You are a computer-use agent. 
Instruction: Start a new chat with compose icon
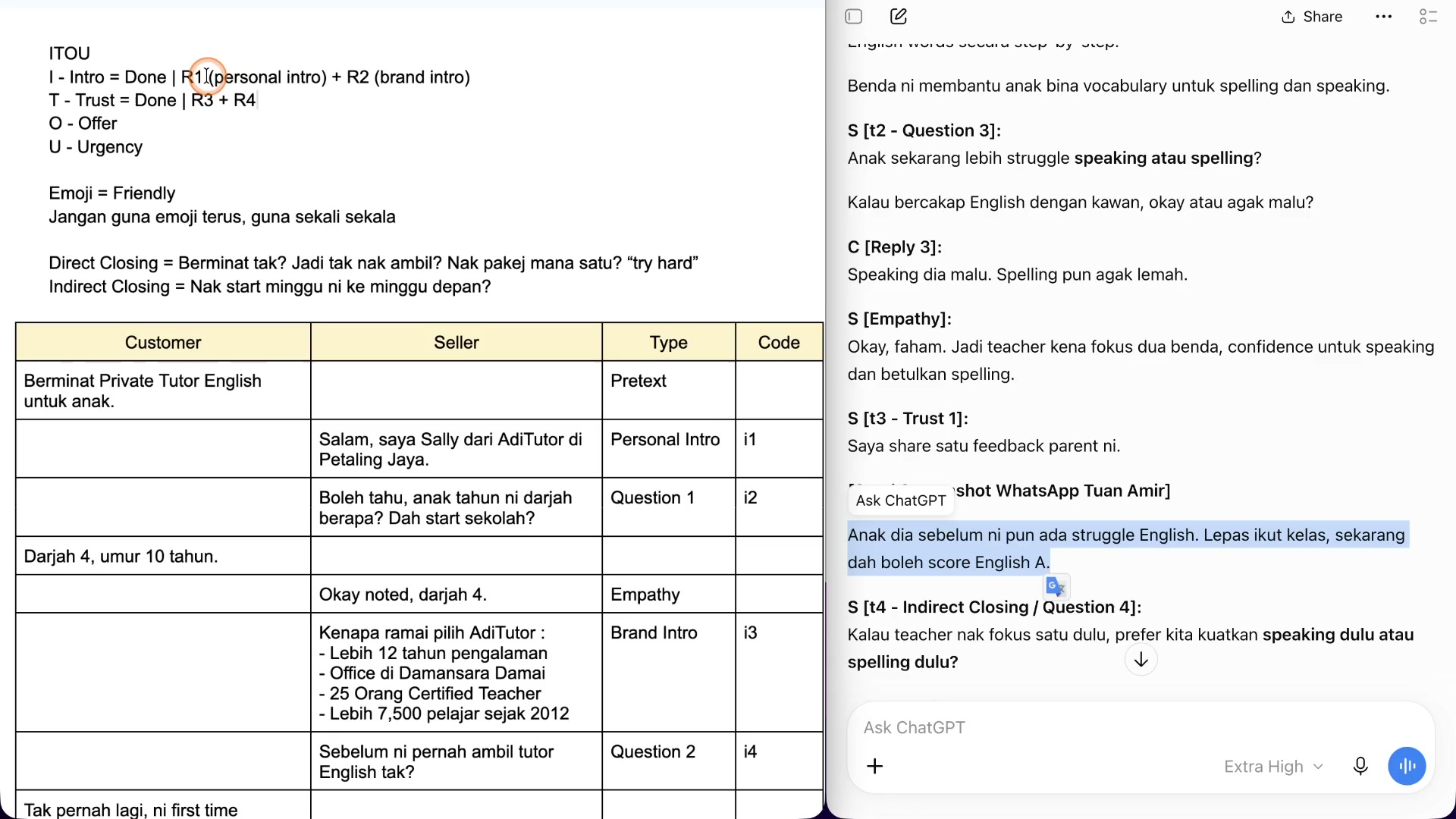pyautogui.click(x=899, y=17)
